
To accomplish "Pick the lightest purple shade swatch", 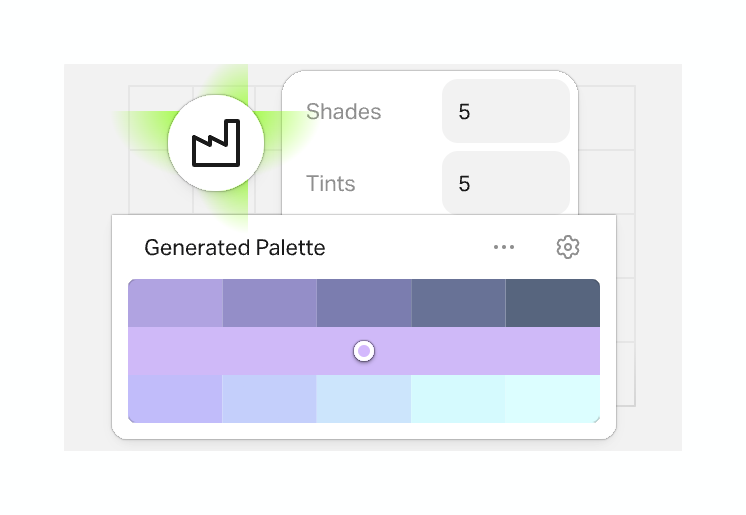I will (x=175, y=303).
